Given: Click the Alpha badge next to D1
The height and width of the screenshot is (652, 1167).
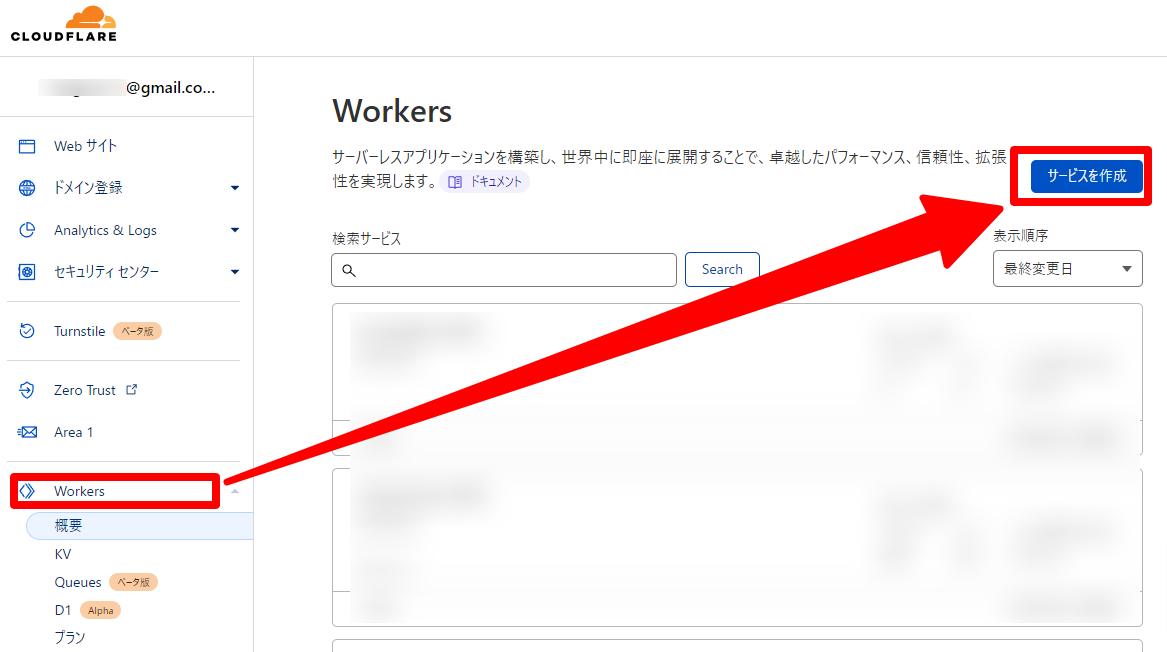Looking at the screenshot, I should click(x=100, y=610).
